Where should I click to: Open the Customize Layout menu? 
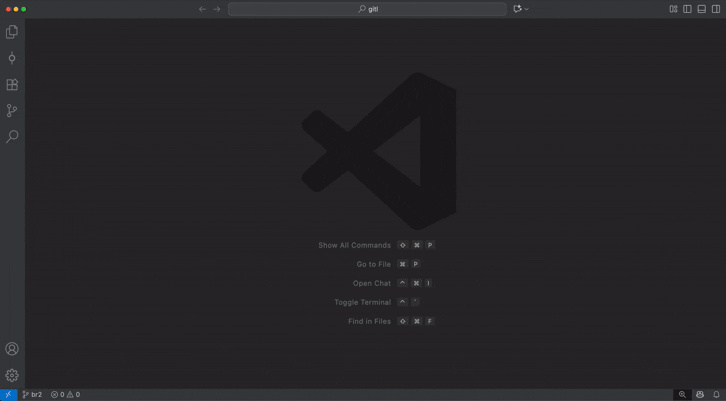coord(673,9)
